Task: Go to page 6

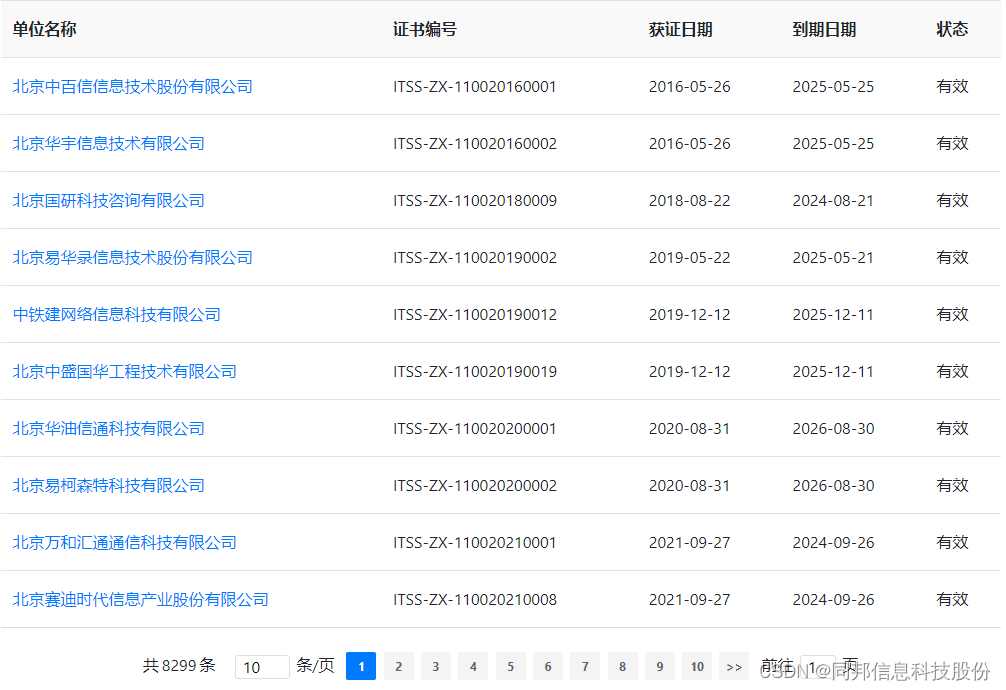Action: 547,666
